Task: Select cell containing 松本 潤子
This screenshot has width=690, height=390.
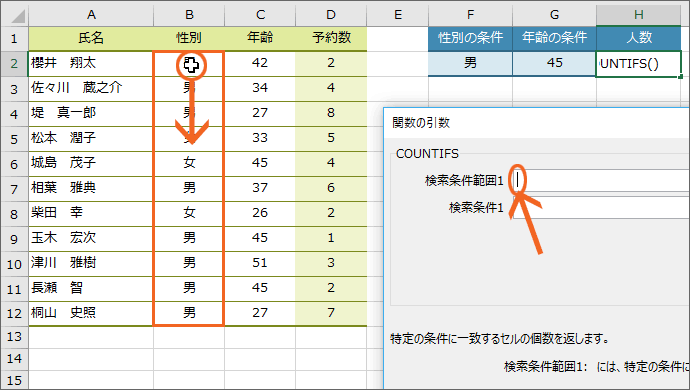Action: coord(91,138)
